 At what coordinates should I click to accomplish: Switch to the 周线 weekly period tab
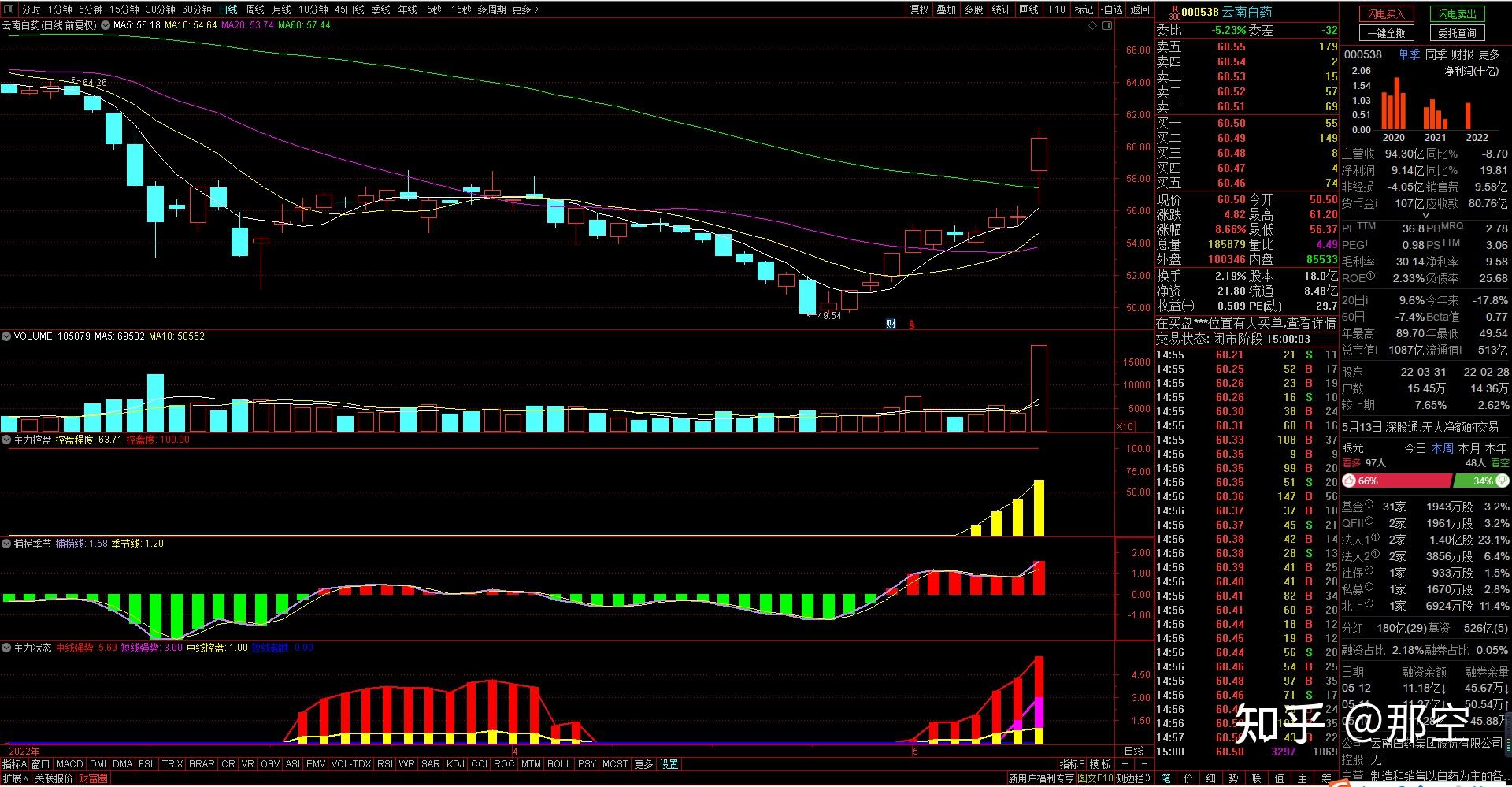tap(255, 9)
